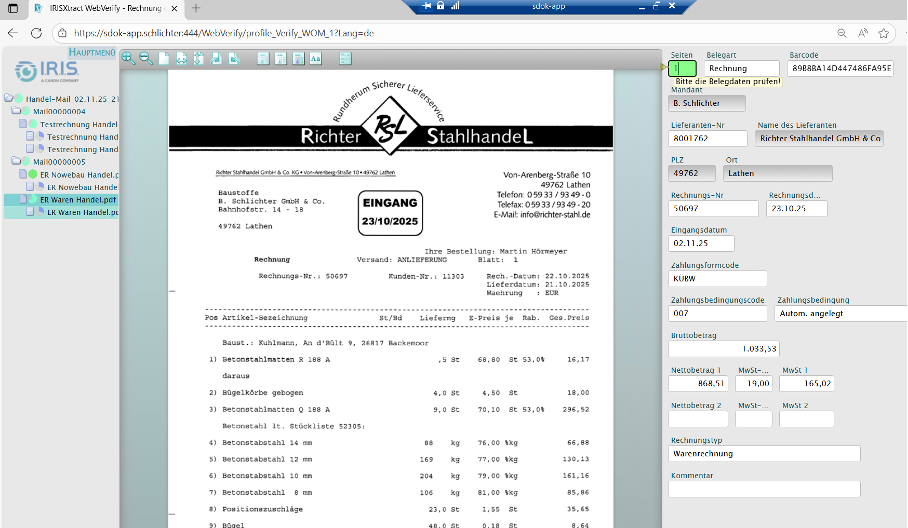Rotate the page left icon
The width and height of the screenshot is (908, 528).
tap(216, 58)
